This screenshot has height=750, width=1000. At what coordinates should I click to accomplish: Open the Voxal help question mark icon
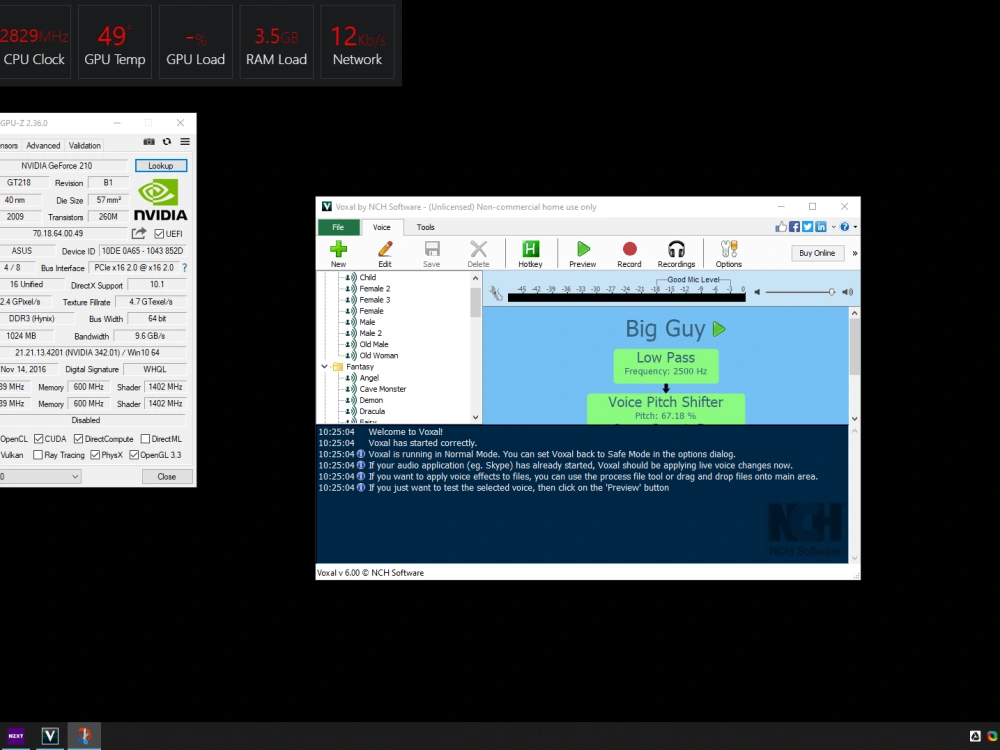pos(844,226)
